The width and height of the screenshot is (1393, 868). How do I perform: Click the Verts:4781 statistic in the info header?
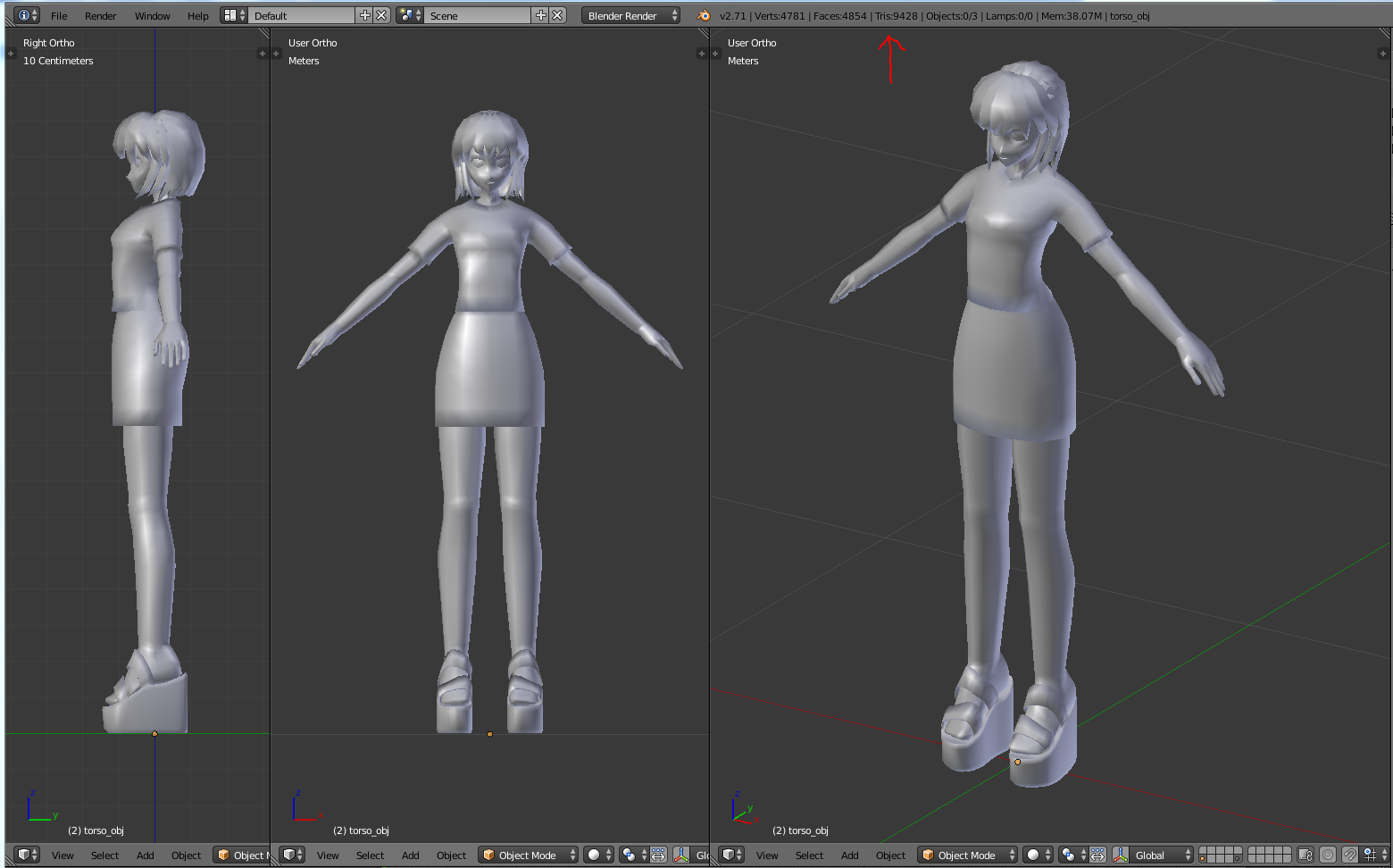coord(780,16)
